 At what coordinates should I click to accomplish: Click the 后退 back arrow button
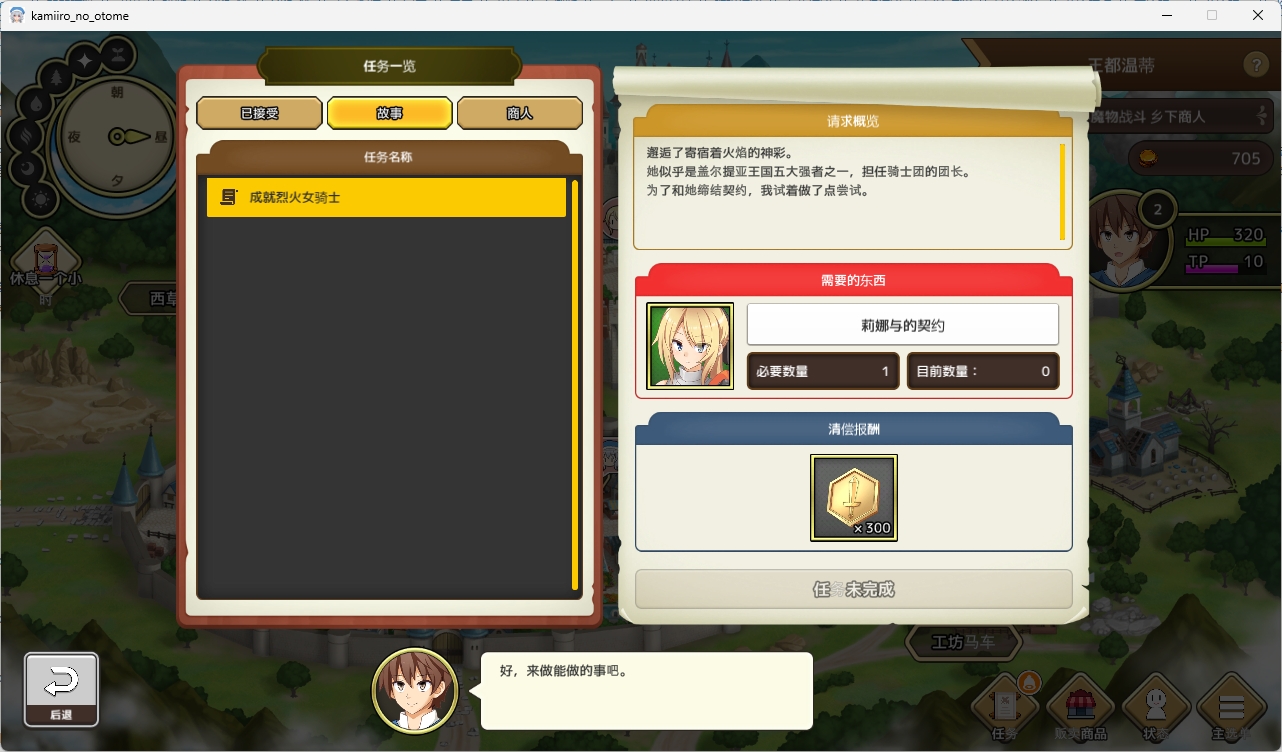pos(61,689)
